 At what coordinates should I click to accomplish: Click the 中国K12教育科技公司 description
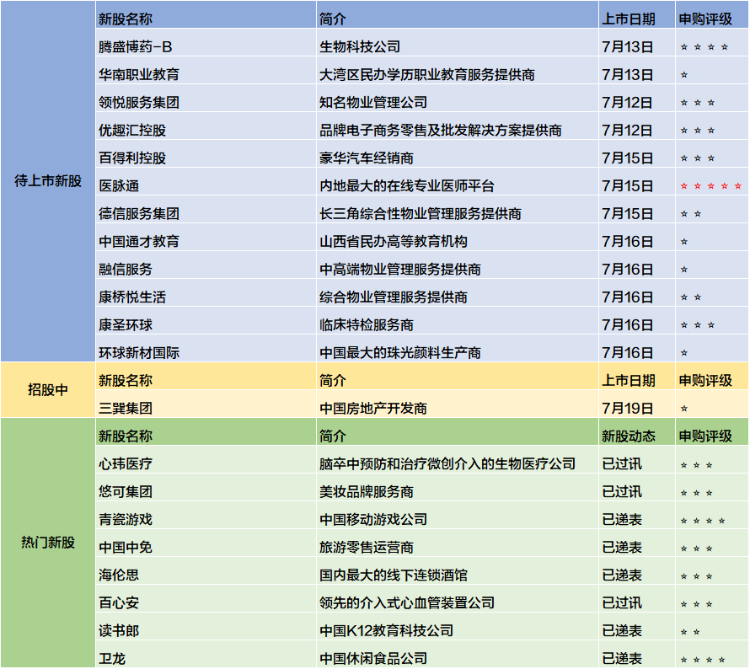tap(386, 630)
